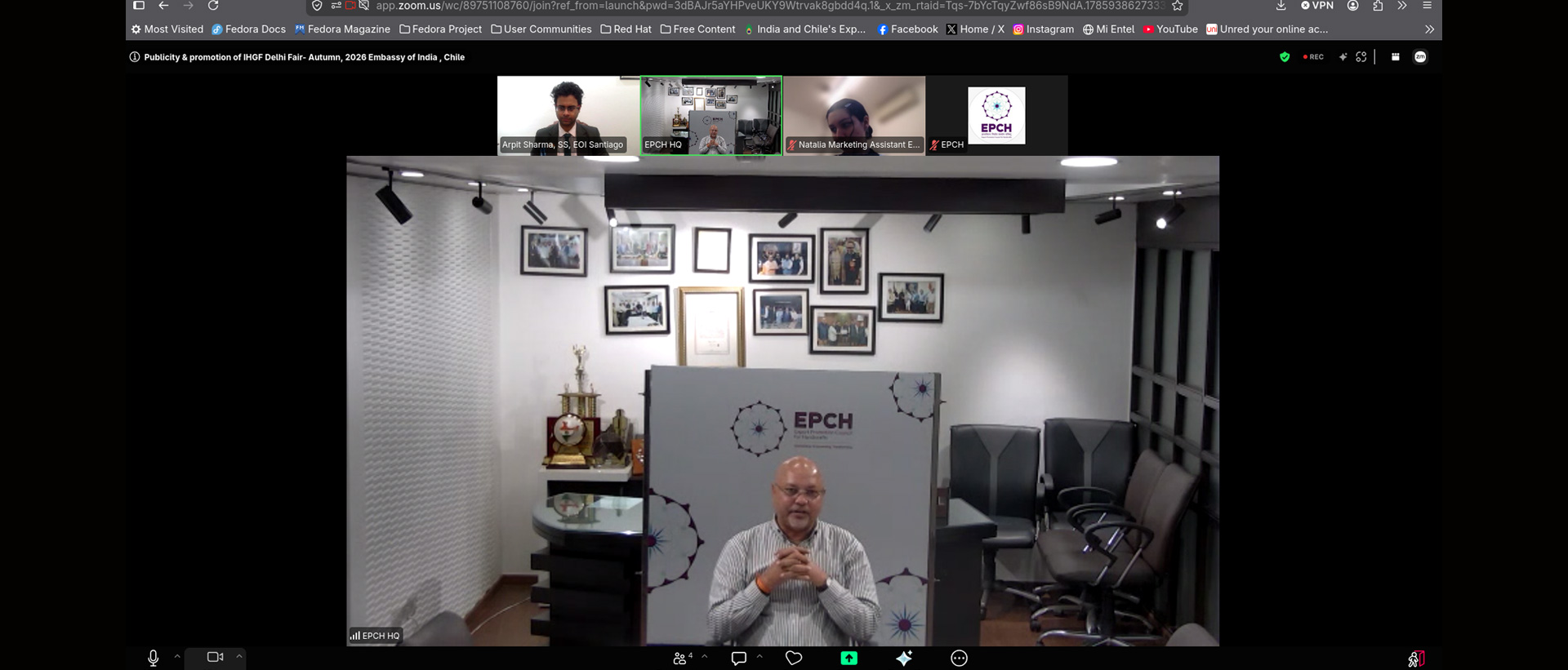This screenshot has height=670, width=1568.
Task: Expand chat options caret
Action: [x=759, y=656]
